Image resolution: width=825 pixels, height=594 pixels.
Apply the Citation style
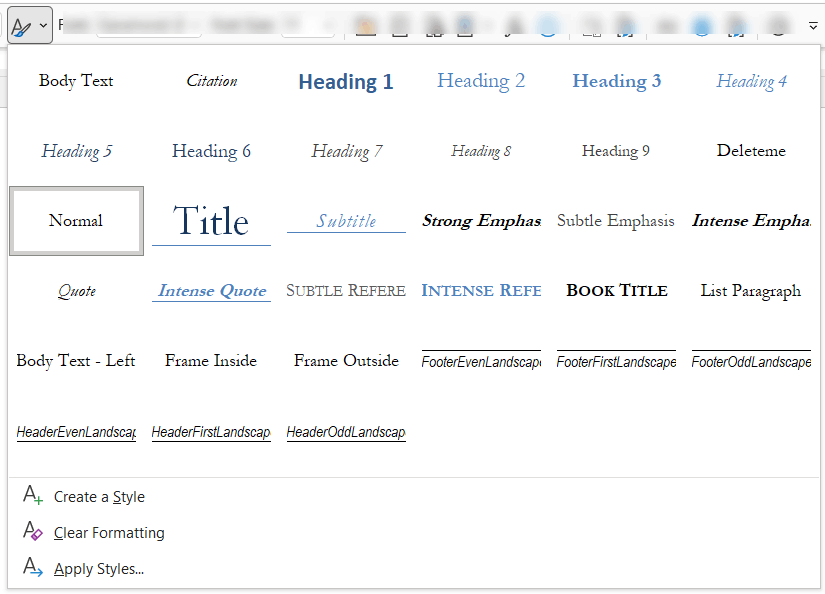tap(212, 81)
